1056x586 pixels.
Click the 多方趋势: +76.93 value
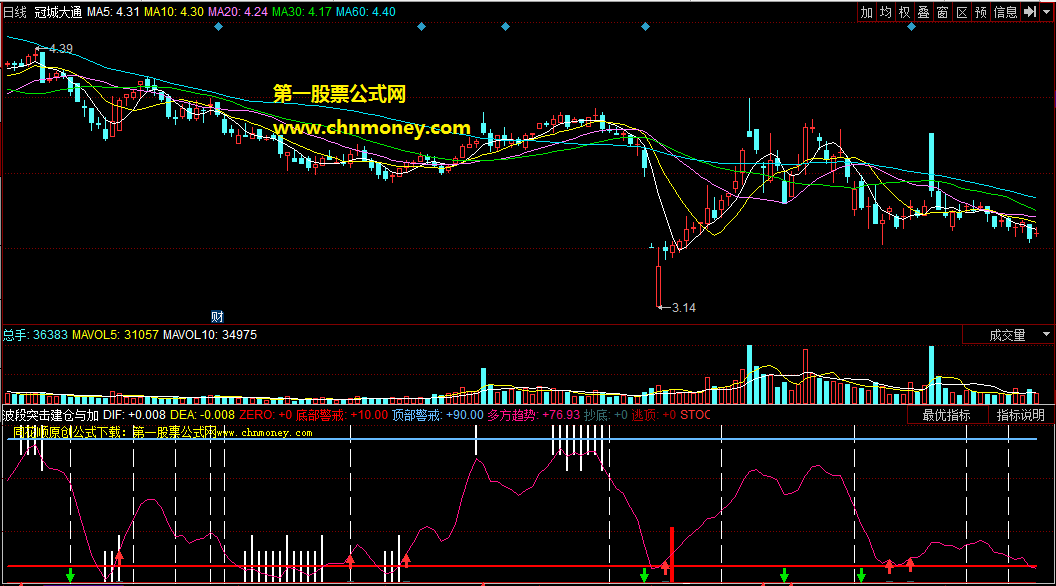[x=533, y=415]
